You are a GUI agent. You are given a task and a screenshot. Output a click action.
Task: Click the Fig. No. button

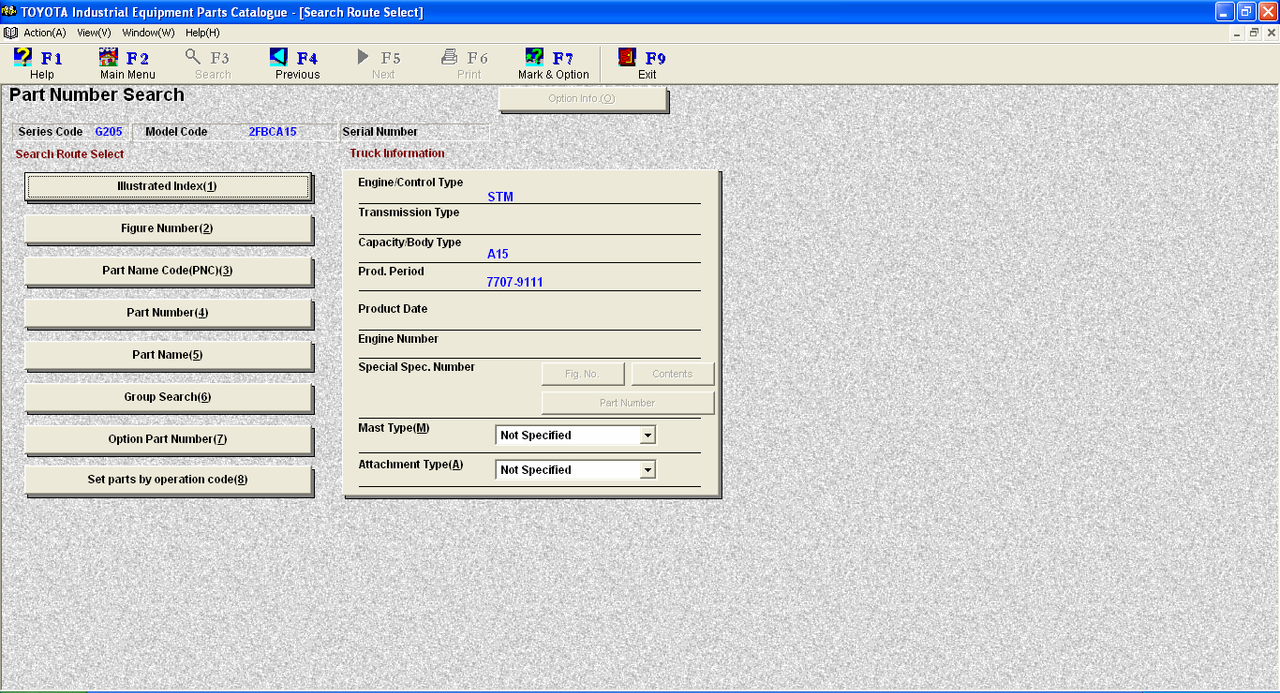pyautogui.click(x=583, y=374)
